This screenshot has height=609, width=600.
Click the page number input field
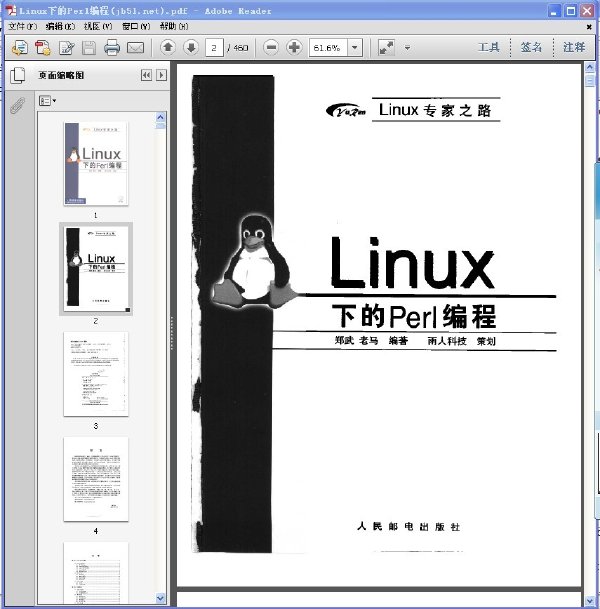(x=214, y=48)
